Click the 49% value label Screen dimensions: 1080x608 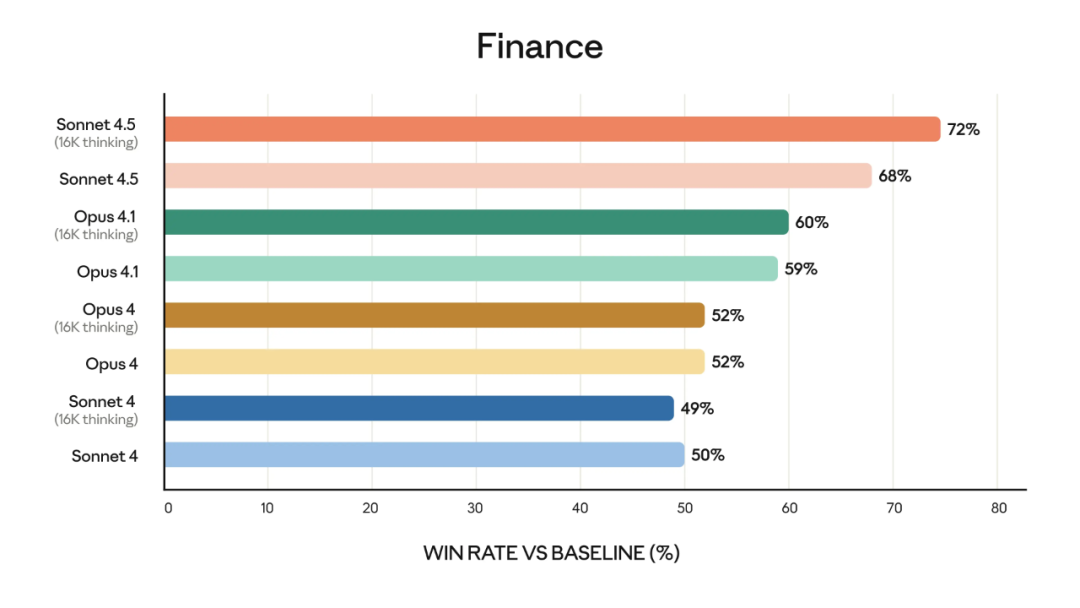click(697, 408)
